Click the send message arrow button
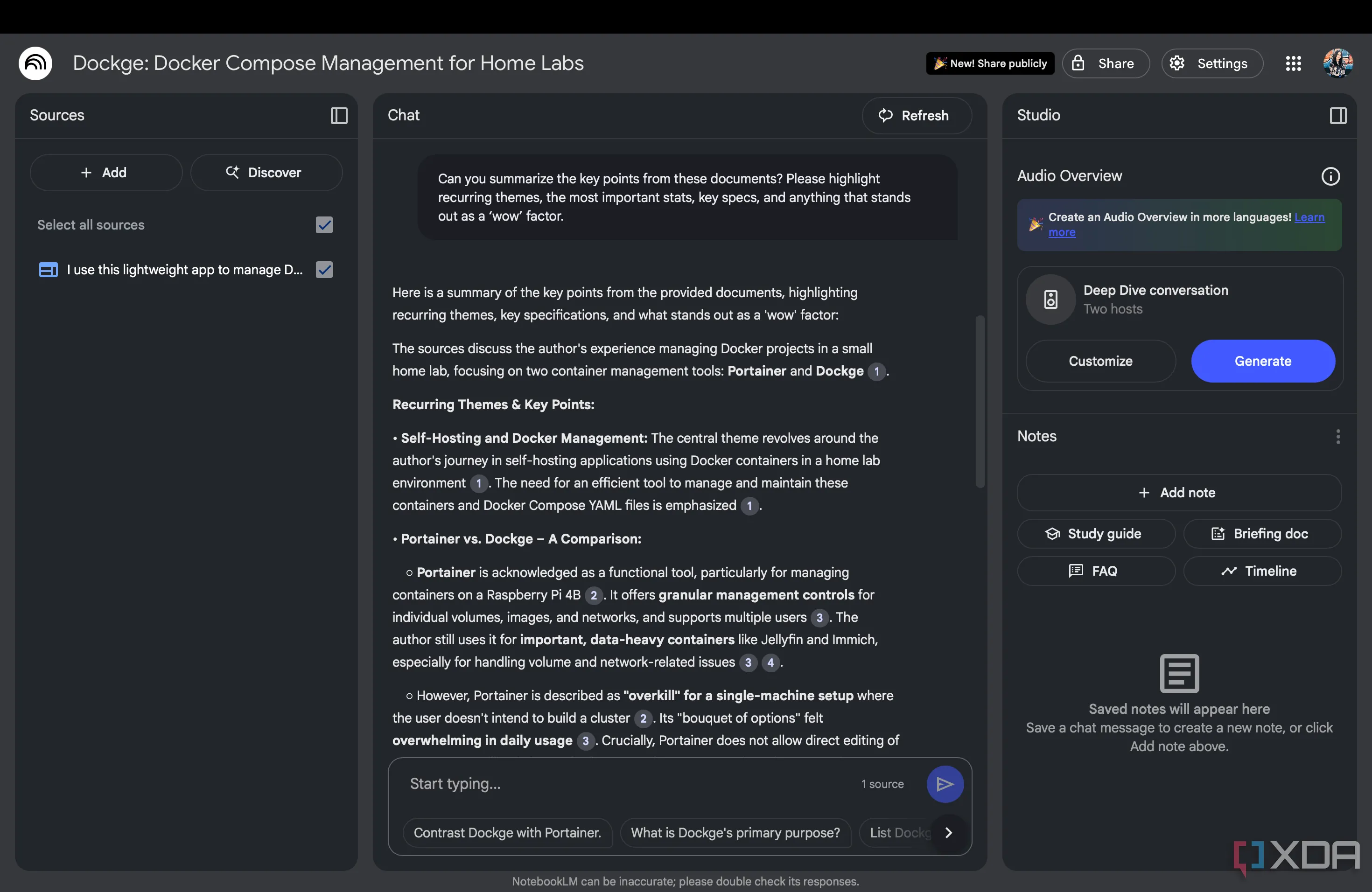Image resolution: width=1372 pixels, height=892 pixels. 945,784
